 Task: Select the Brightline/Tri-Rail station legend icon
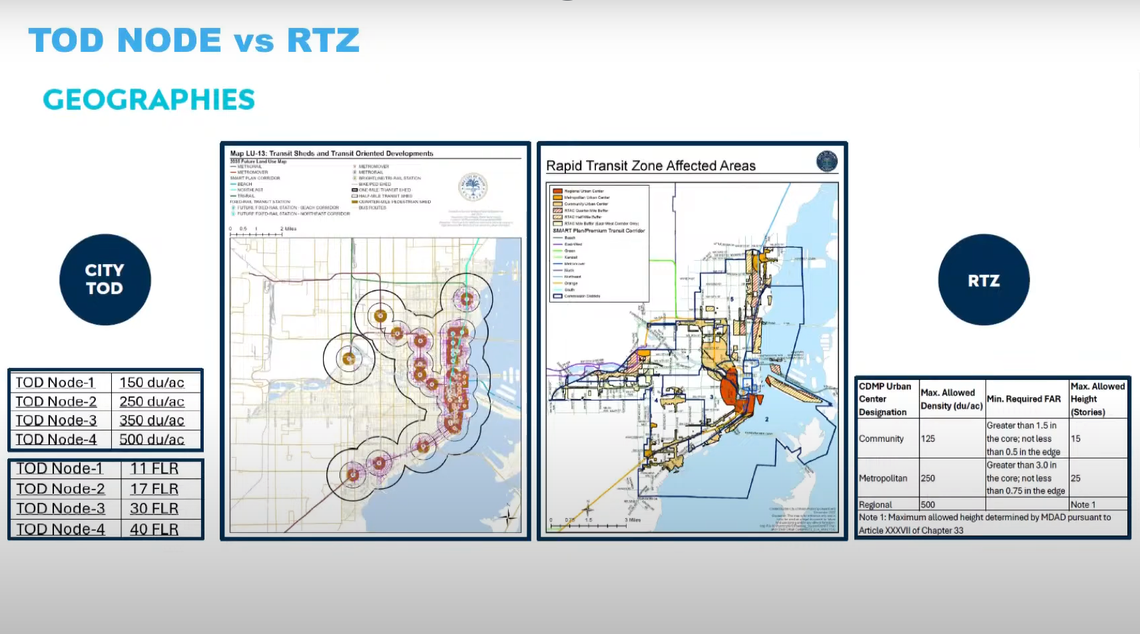click(x=356, y=178)
